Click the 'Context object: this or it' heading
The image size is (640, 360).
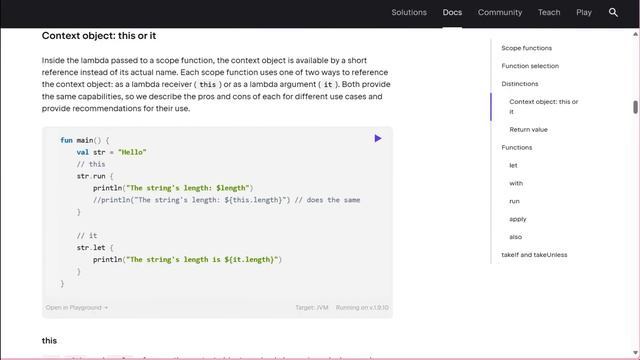coord(99,36)
